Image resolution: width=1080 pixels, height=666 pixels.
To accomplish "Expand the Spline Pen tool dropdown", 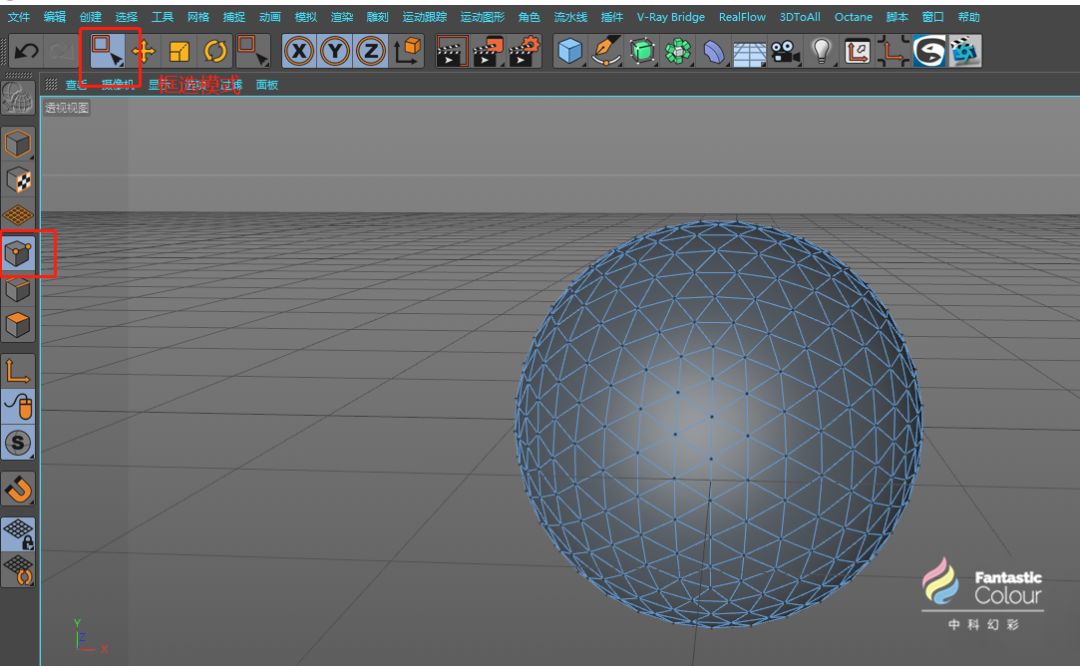I will tap(606, 51).
